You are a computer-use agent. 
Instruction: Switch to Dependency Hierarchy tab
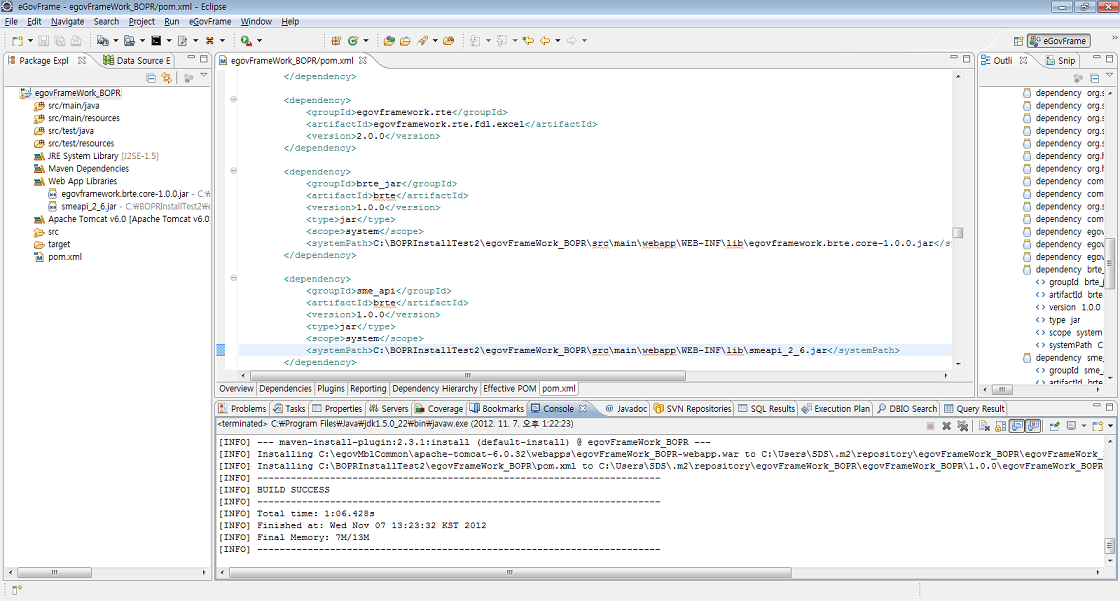coord(434,388)
